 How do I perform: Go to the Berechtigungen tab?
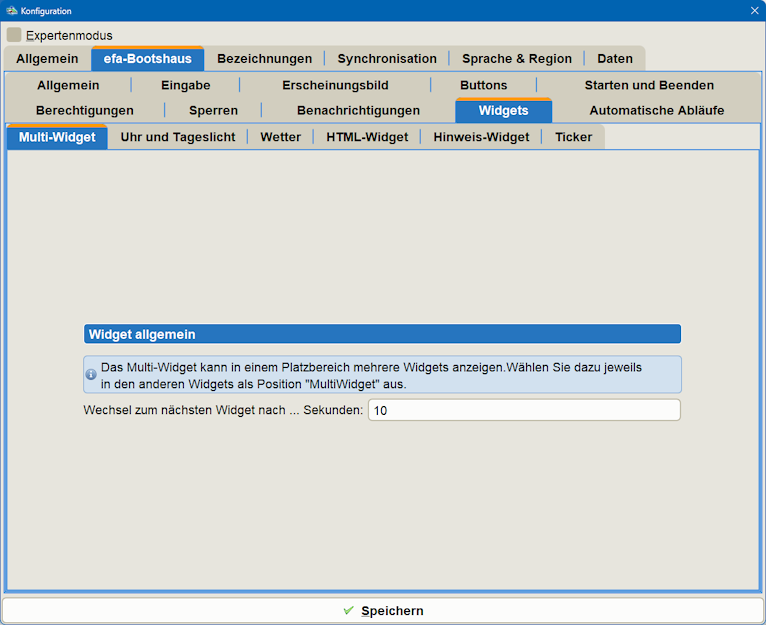pyautogui.click(x=85, y=110)
